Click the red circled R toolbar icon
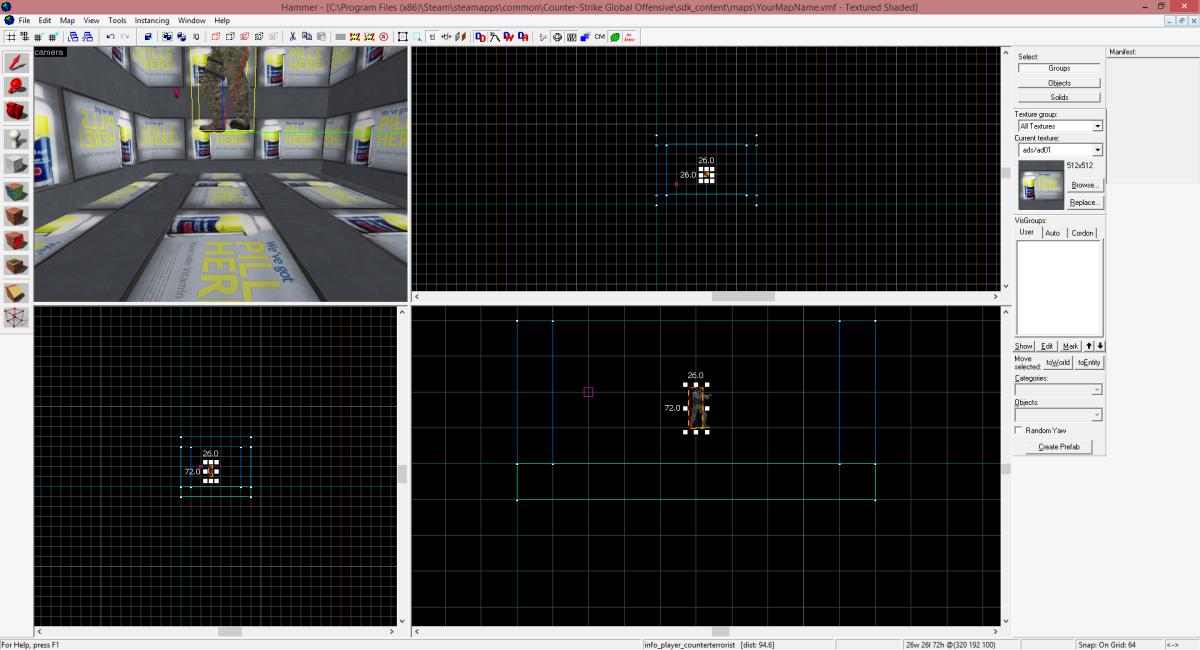The image size is (1200, 650). 383,36
